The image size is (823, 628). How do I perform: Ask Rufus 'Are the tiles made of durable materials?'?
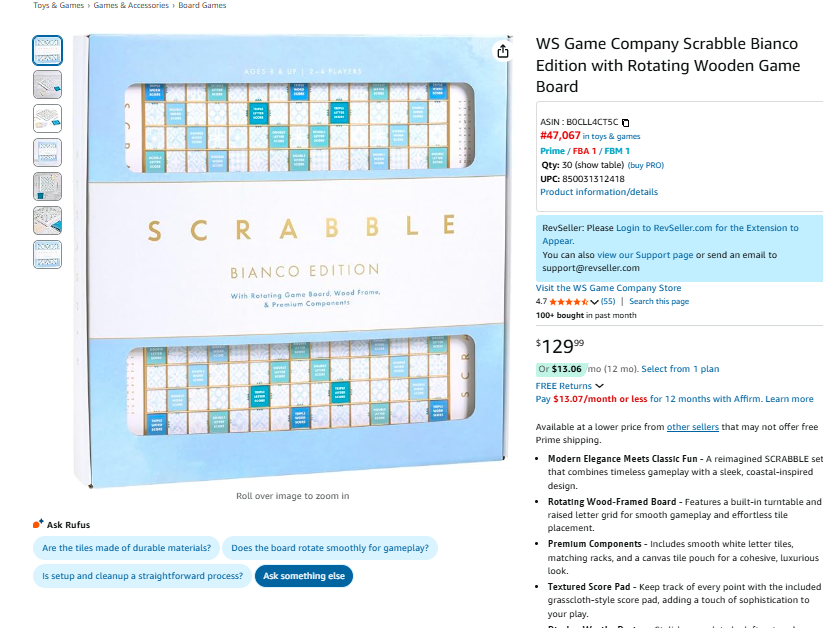tap(126, 548)
